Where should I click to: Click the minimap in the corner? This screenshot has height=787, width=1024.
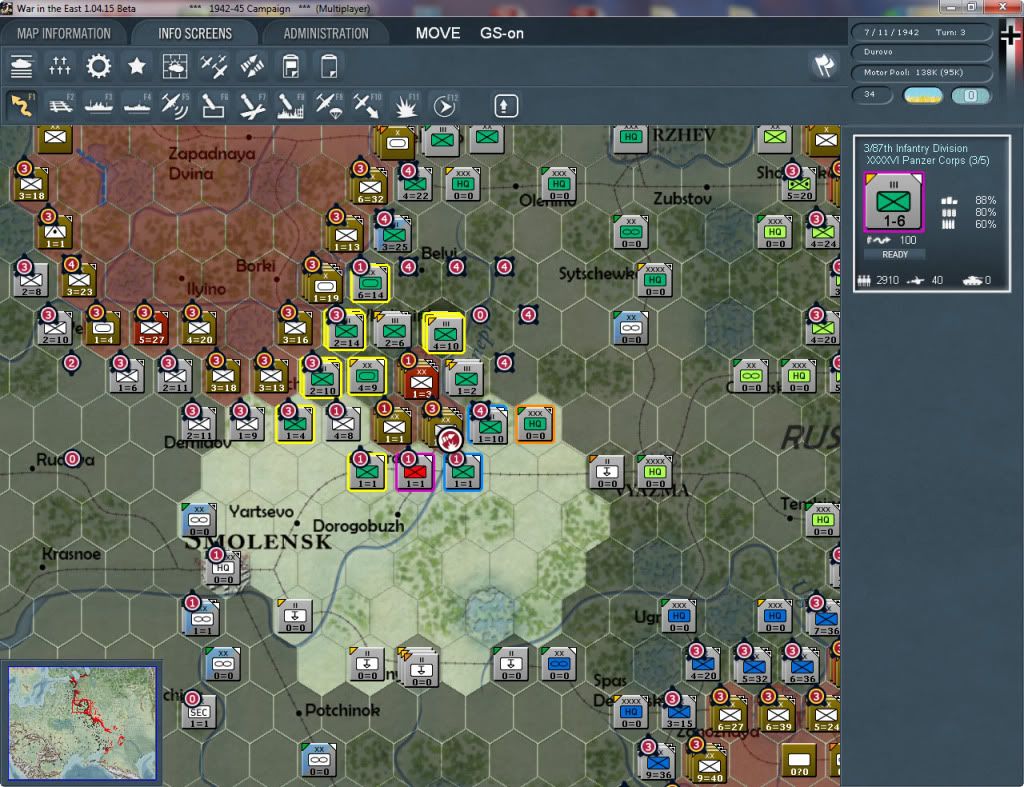pos(82,722)
